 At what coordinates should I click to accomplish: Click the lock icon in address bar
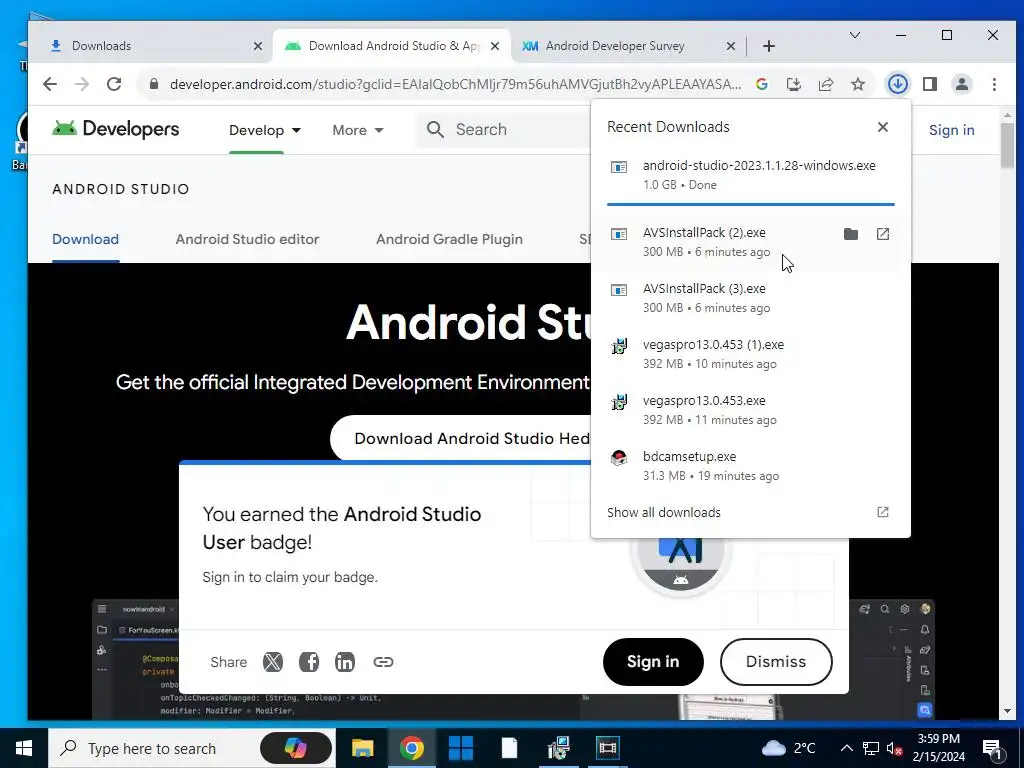(153, 84)
